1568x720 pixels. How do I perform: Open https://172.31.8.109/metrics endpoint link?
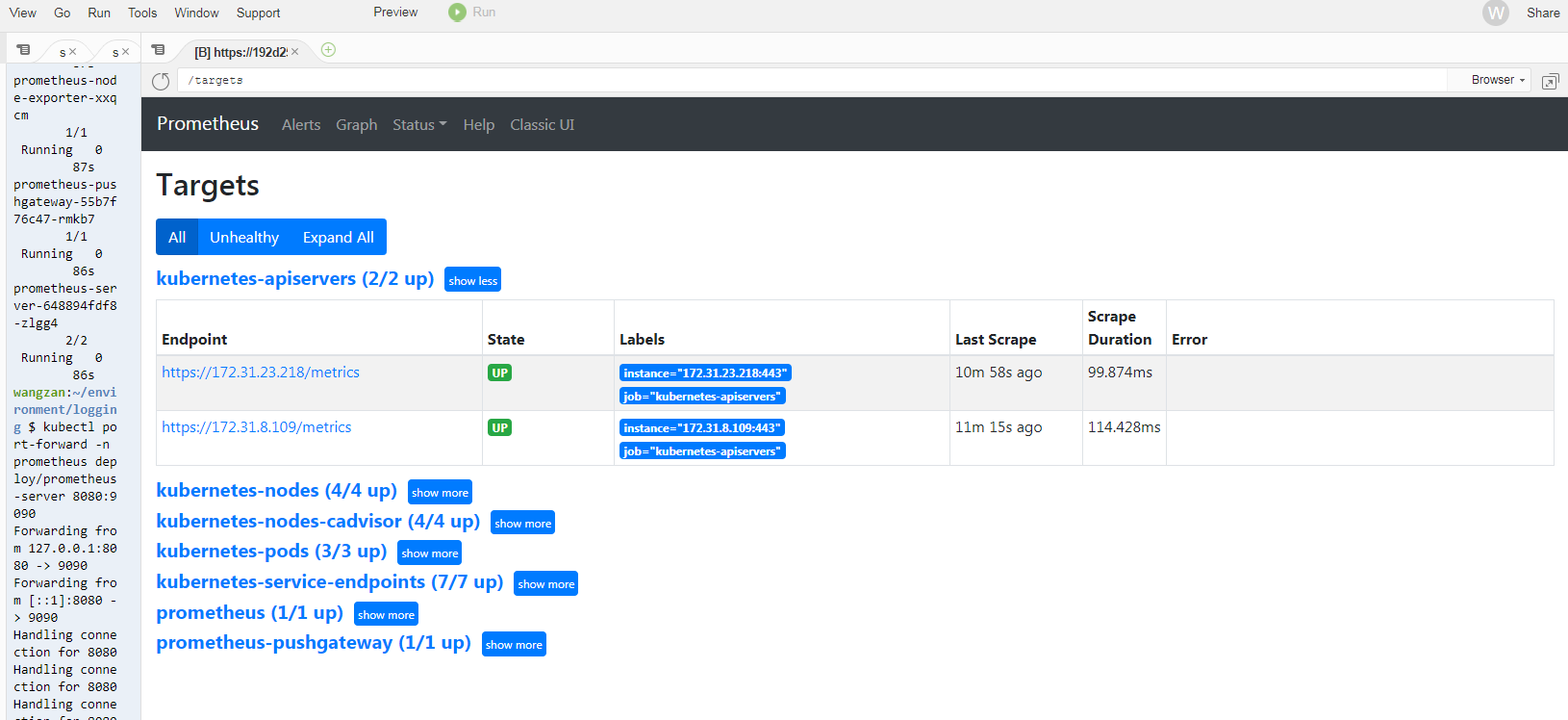257,427
